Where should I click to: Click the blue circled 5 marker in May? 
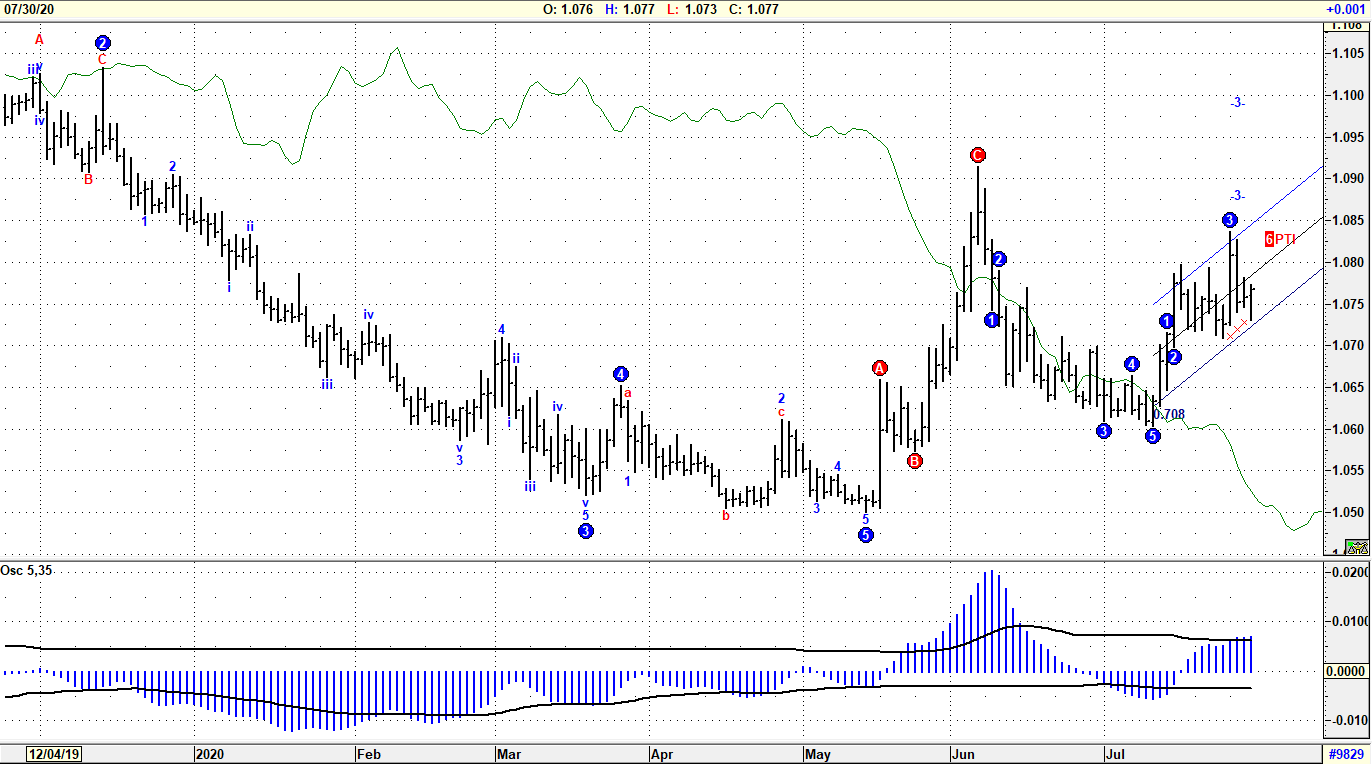coord(866,535)
